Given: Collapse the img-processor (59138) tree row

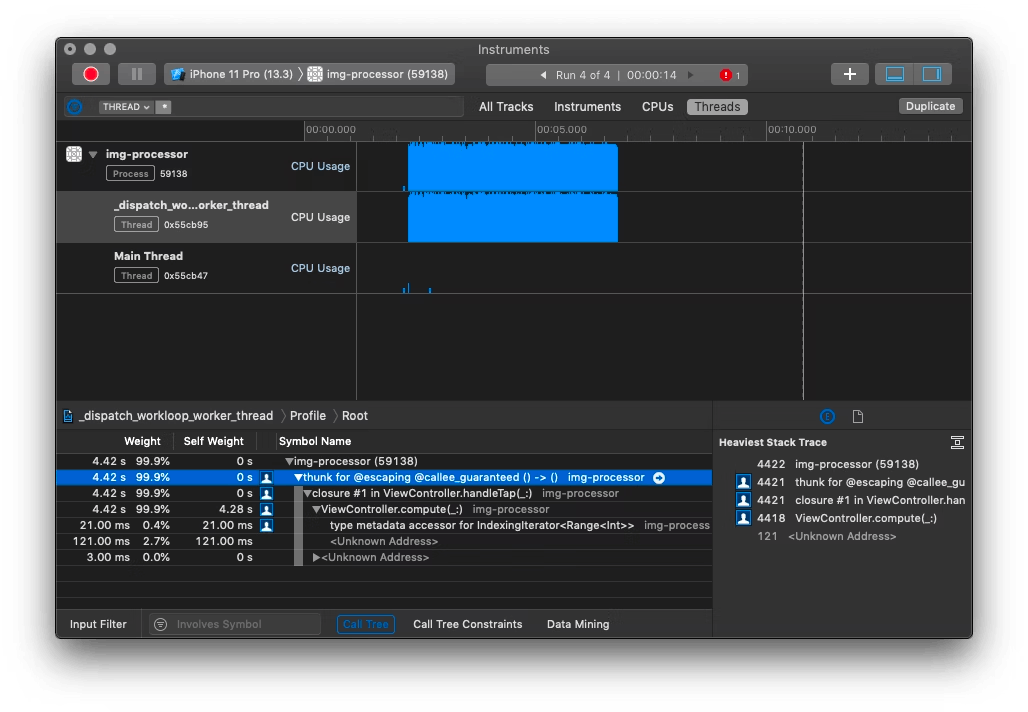Looking at the screenshot, I should [x=289, y=462].
